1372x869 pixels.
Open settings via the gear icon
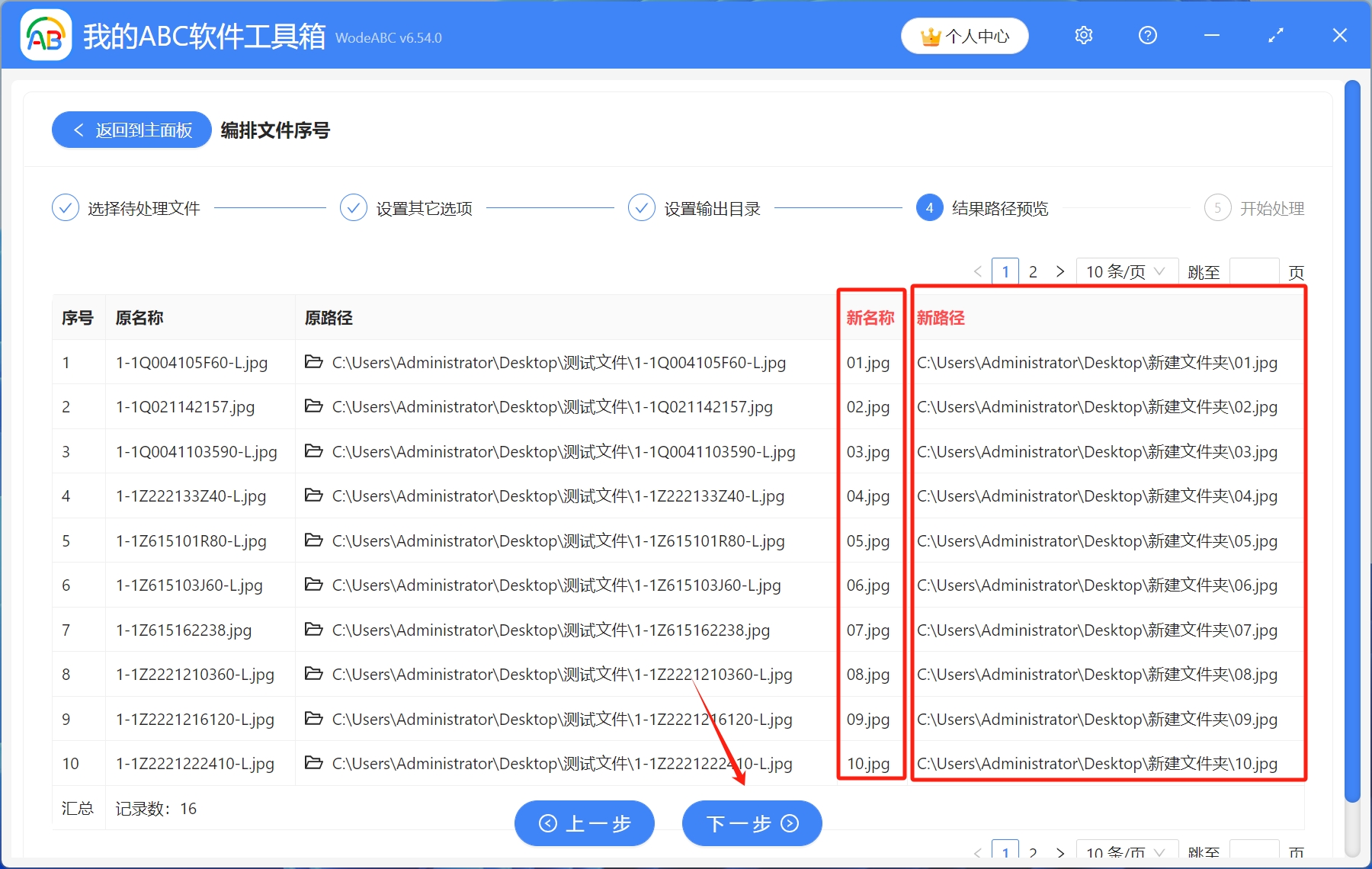coord(1083,35)
